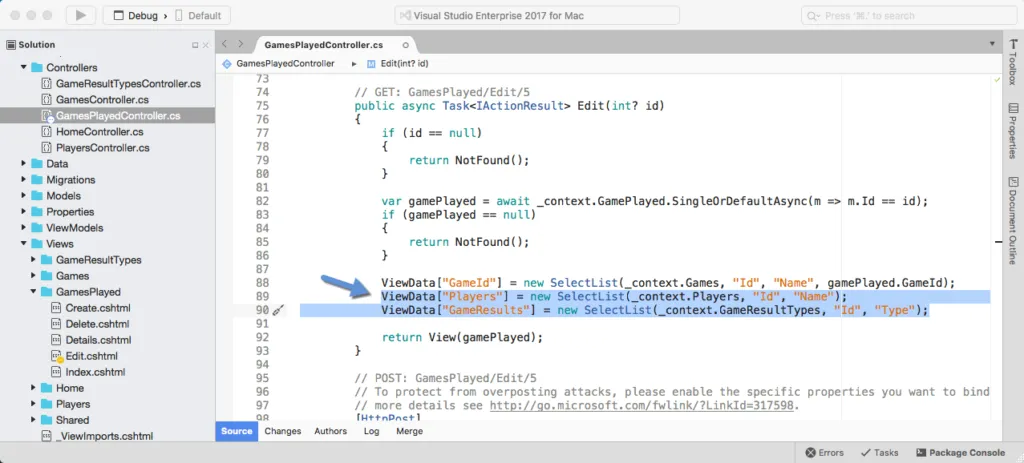This screenshot has height=463, width=1024.
Task: Follow the go.microsoft.com fwlink URL
Action: [643, 405]
